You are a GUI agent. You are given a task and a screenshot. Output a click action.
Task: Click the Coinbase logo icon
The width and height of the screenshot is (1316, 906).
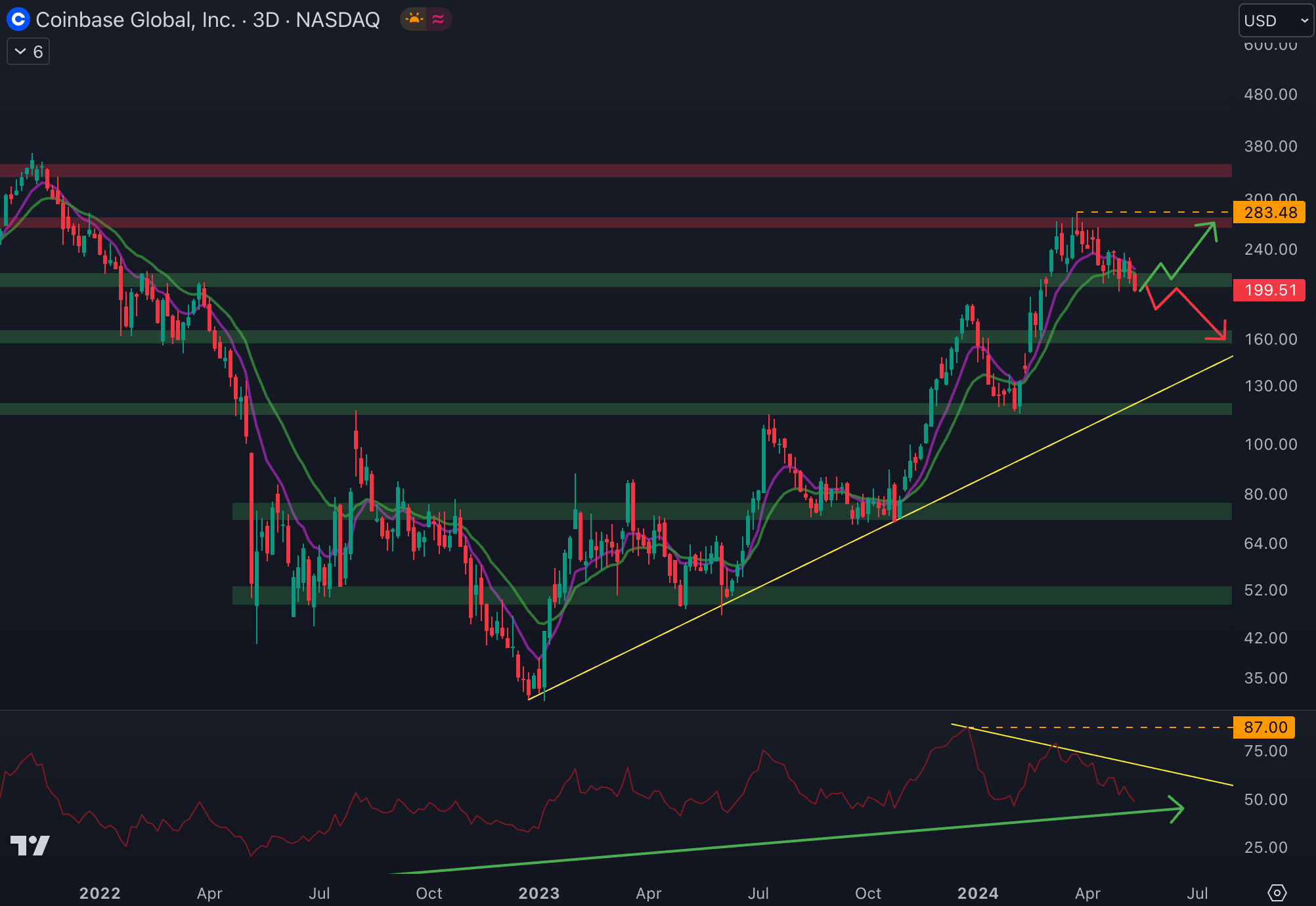point(18,20)
